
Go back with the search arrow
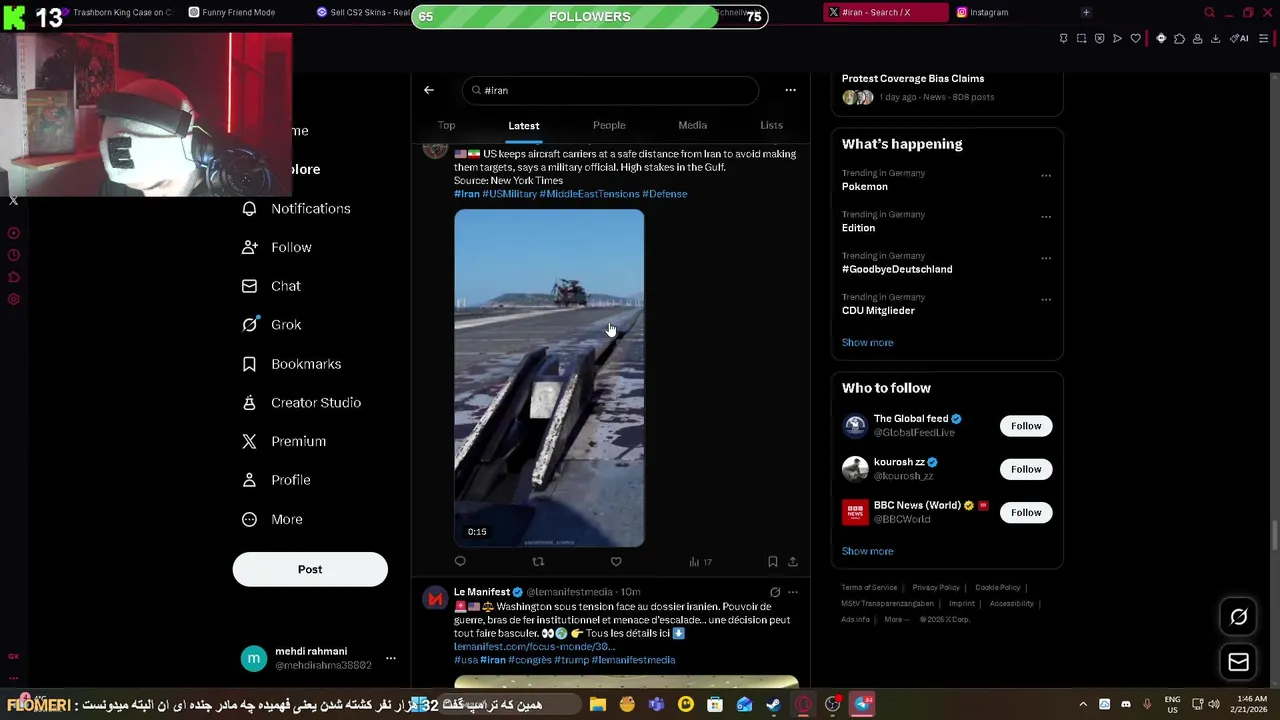tap(429, 90)
